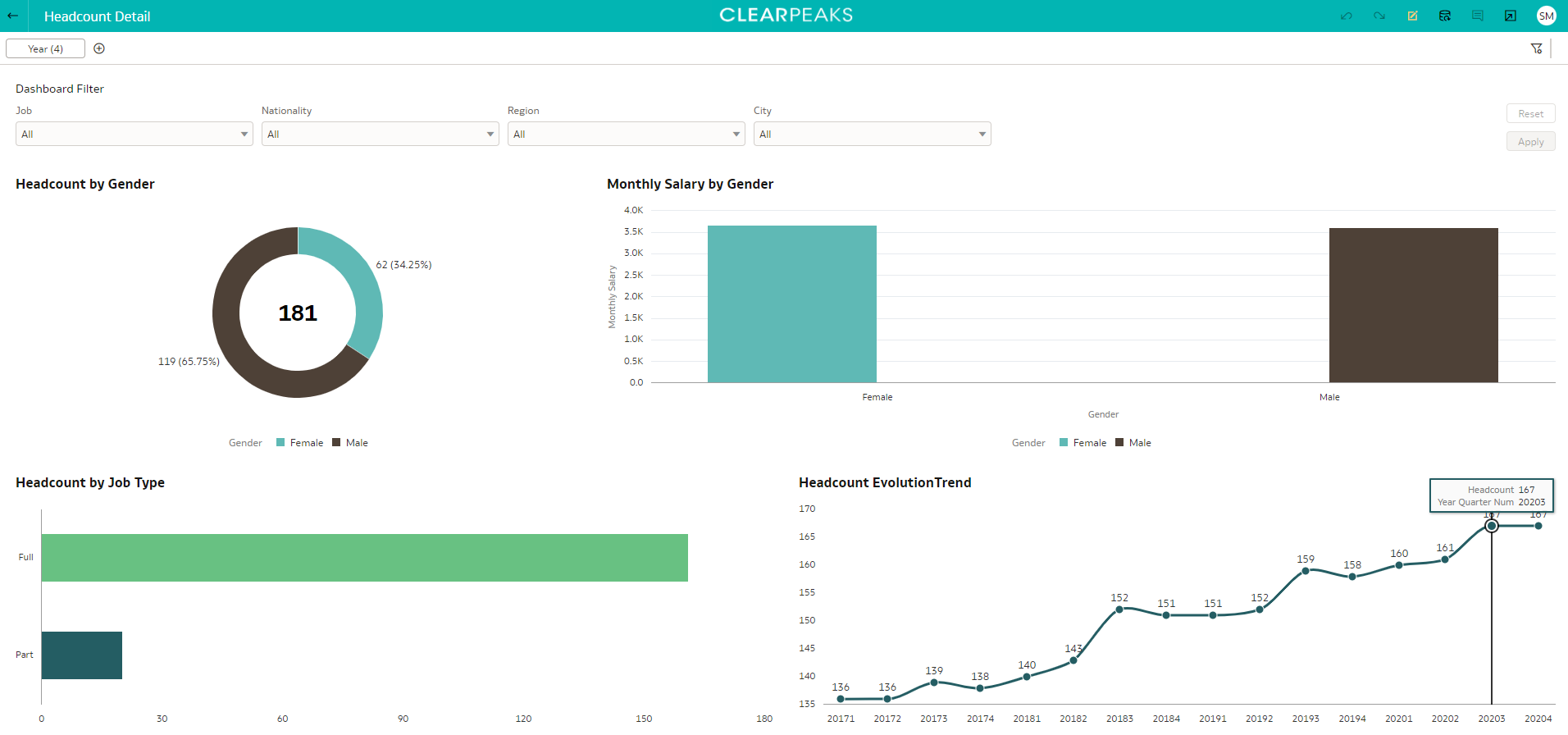The width and height of the screenshot is (1568, 735).
Task: Click the Headcount by Job Type title
Action: click(90, 482)
